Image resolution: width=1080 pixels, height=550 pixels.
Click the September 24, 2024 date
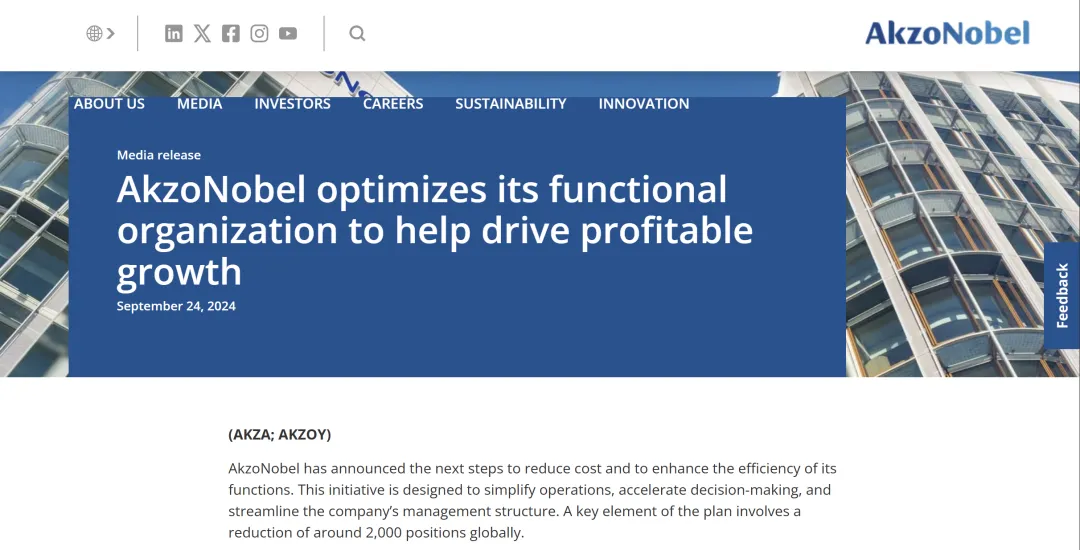pos(176,306)
